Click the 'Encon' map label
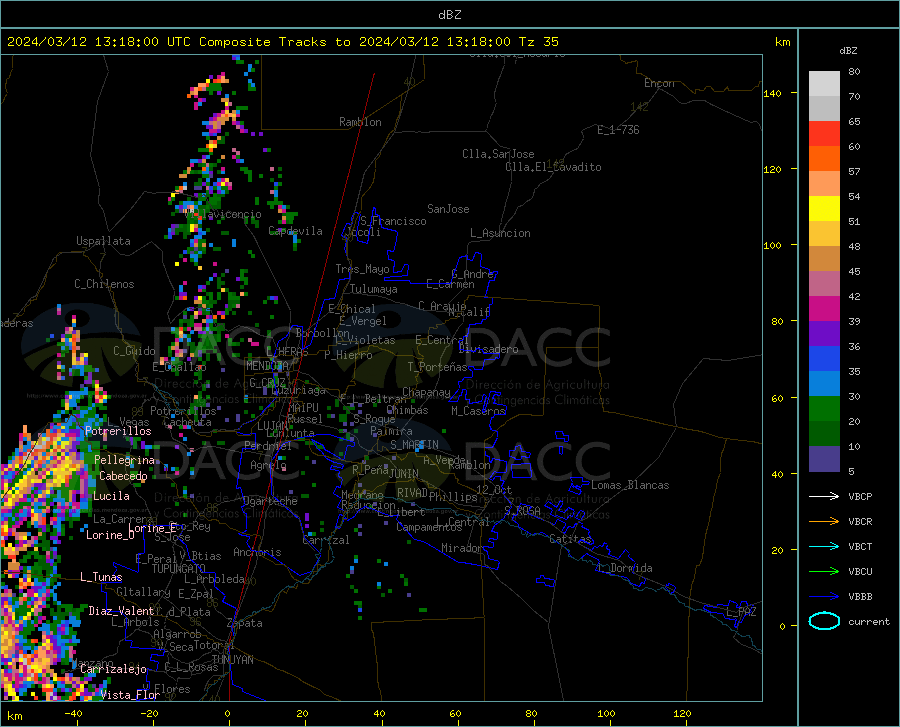 [x=659, y=83]
